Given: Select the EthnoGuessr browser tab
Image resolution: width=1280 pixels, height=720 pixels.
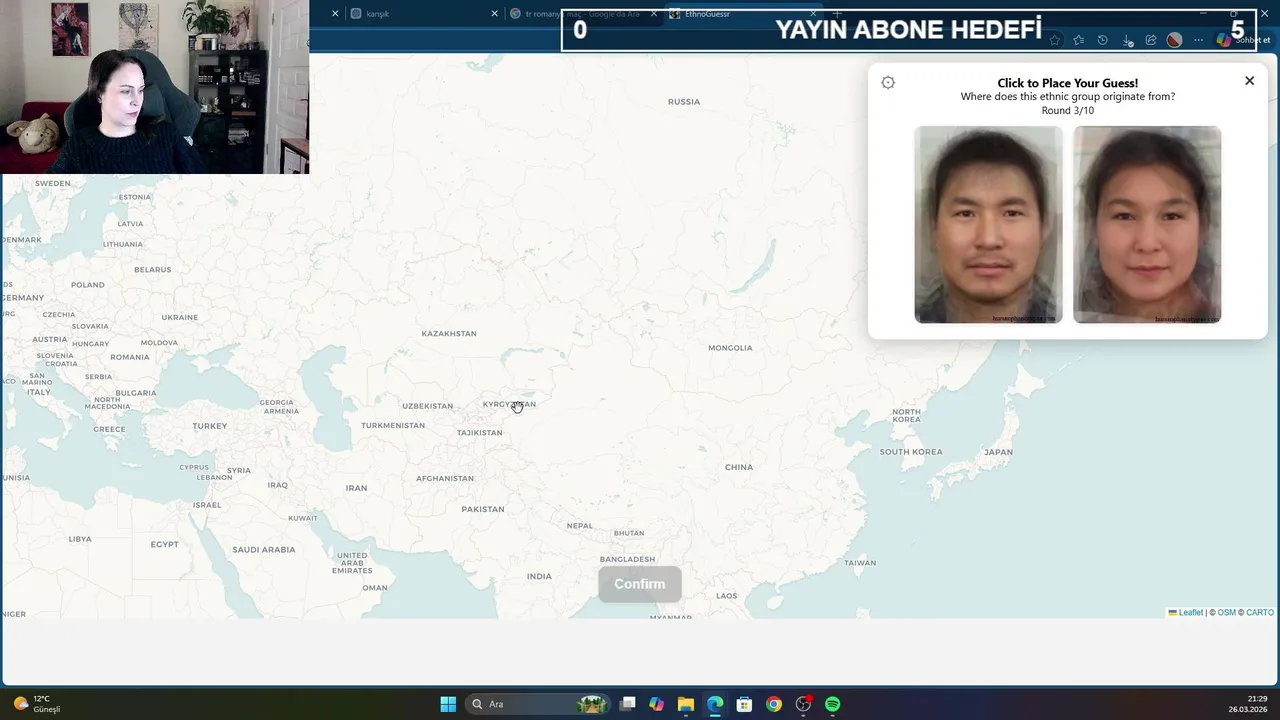Looking at the screenshot, I should (740, 14).
